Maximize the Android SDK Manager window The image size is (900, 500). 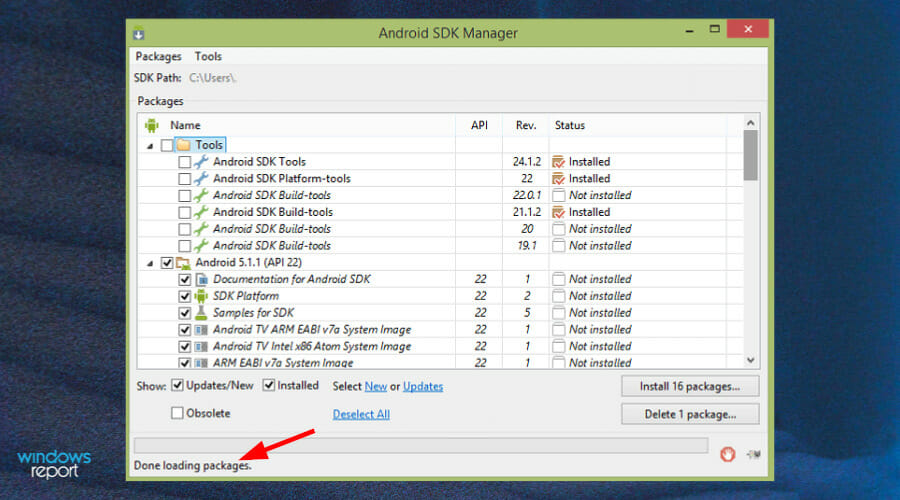coord(714,29)
